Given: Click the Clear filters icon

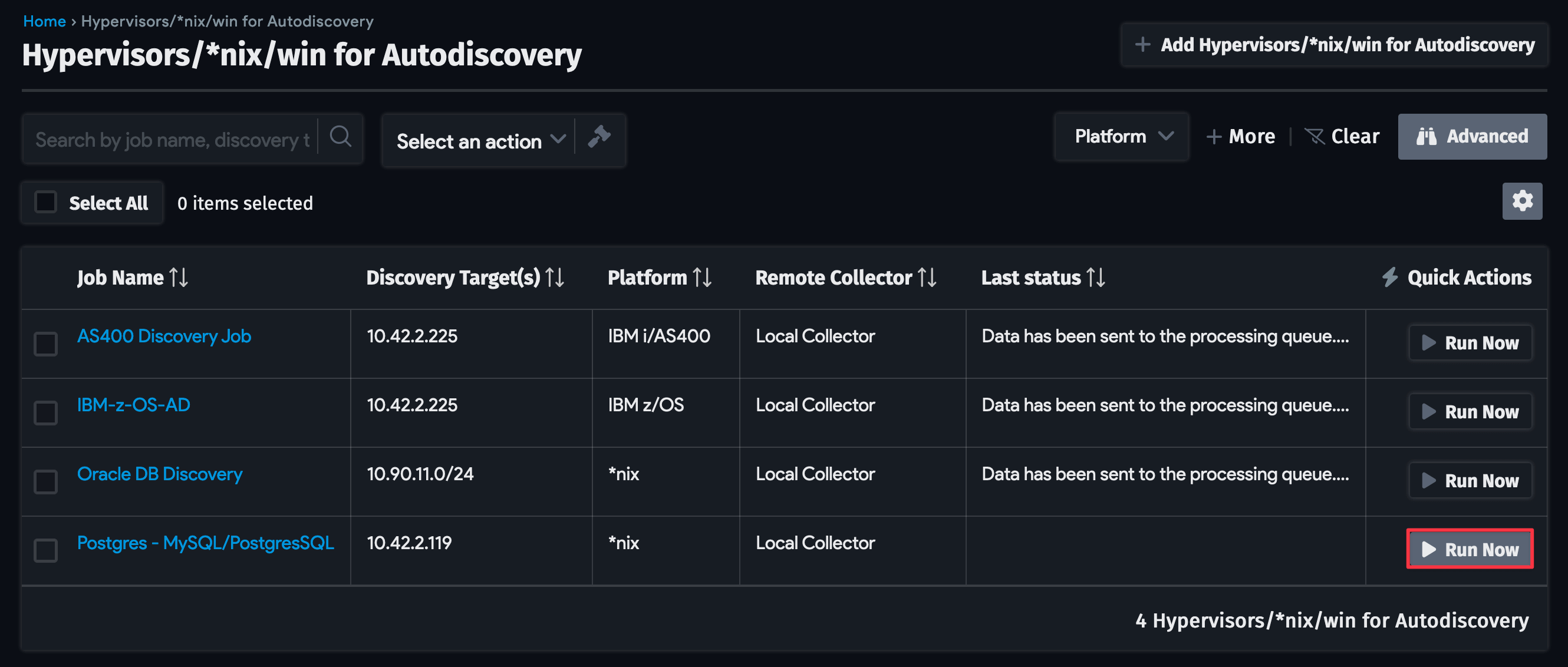Looking at the screenshot, I should click(x=1316, y=136).
